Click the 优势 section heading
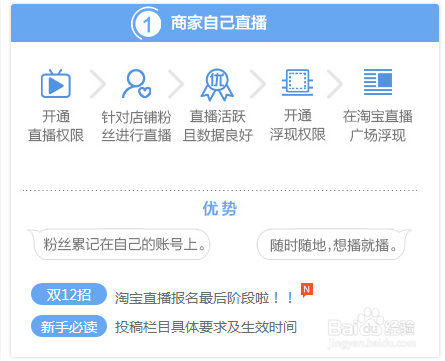This screenshot has height=361, width=445. [220, 209]
